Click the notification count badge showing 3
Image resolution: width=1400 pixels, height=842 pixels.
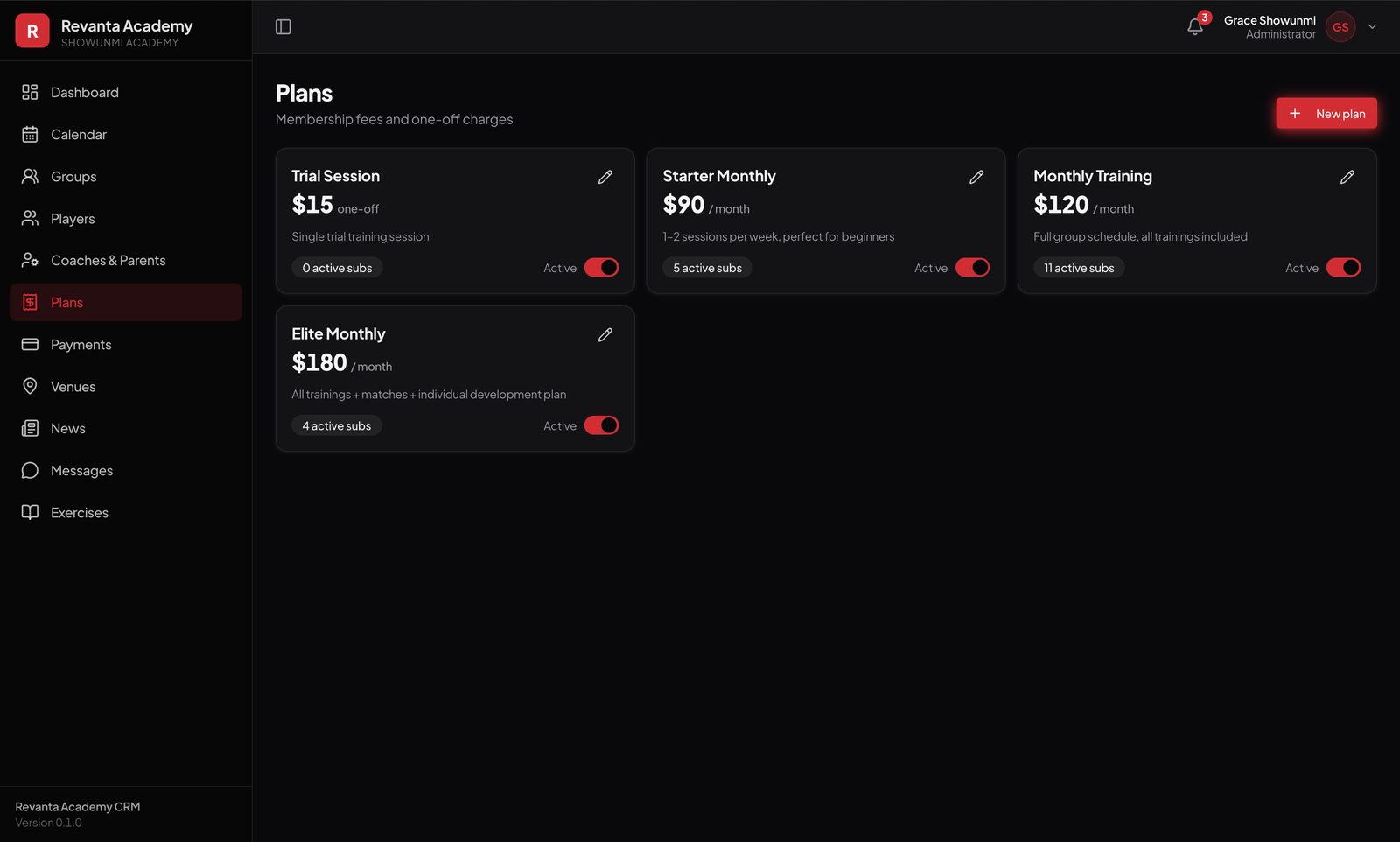pos(1205,18)
